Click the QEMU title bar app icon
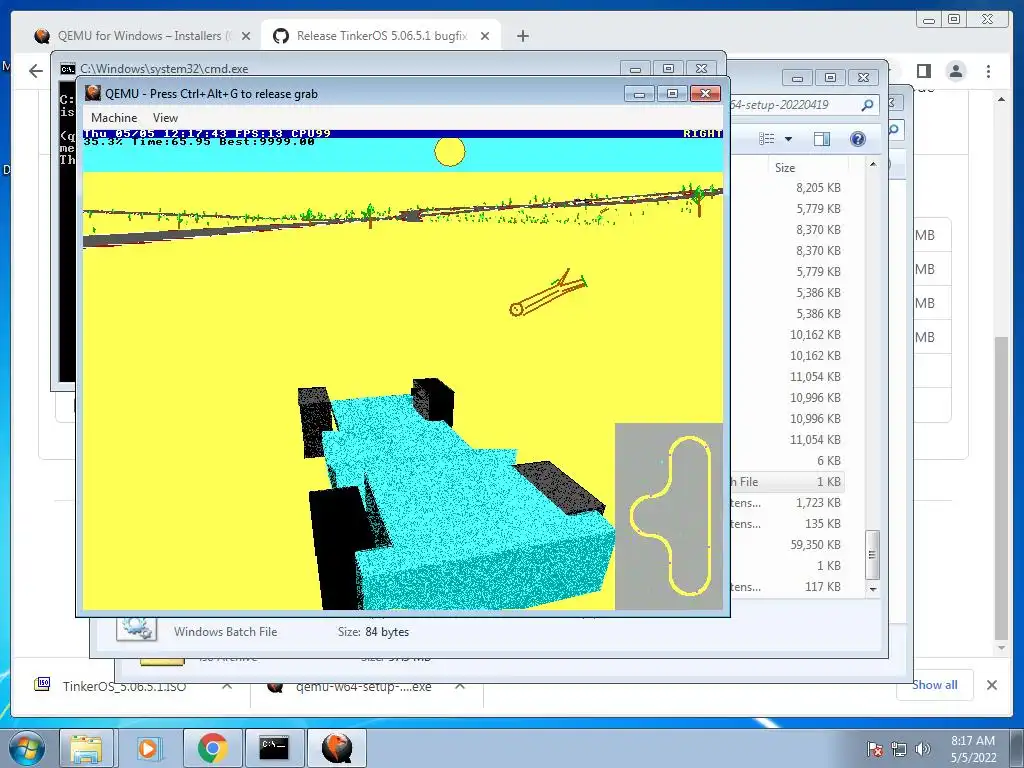This screenshot has width=1024, height=768. pyautogui.click(x=93, y=93)
